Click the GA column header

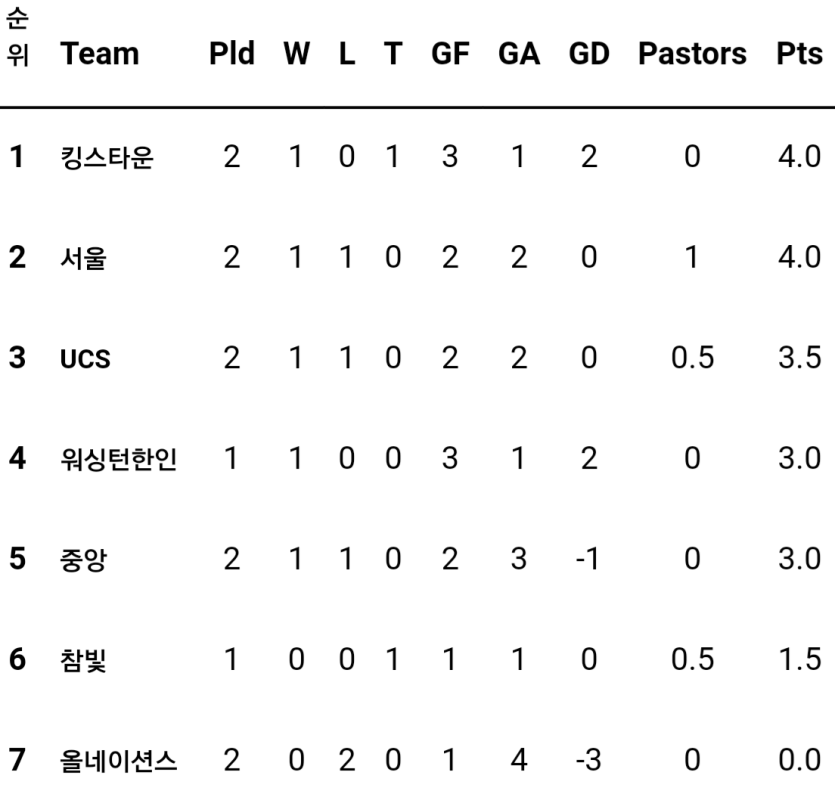519,54
